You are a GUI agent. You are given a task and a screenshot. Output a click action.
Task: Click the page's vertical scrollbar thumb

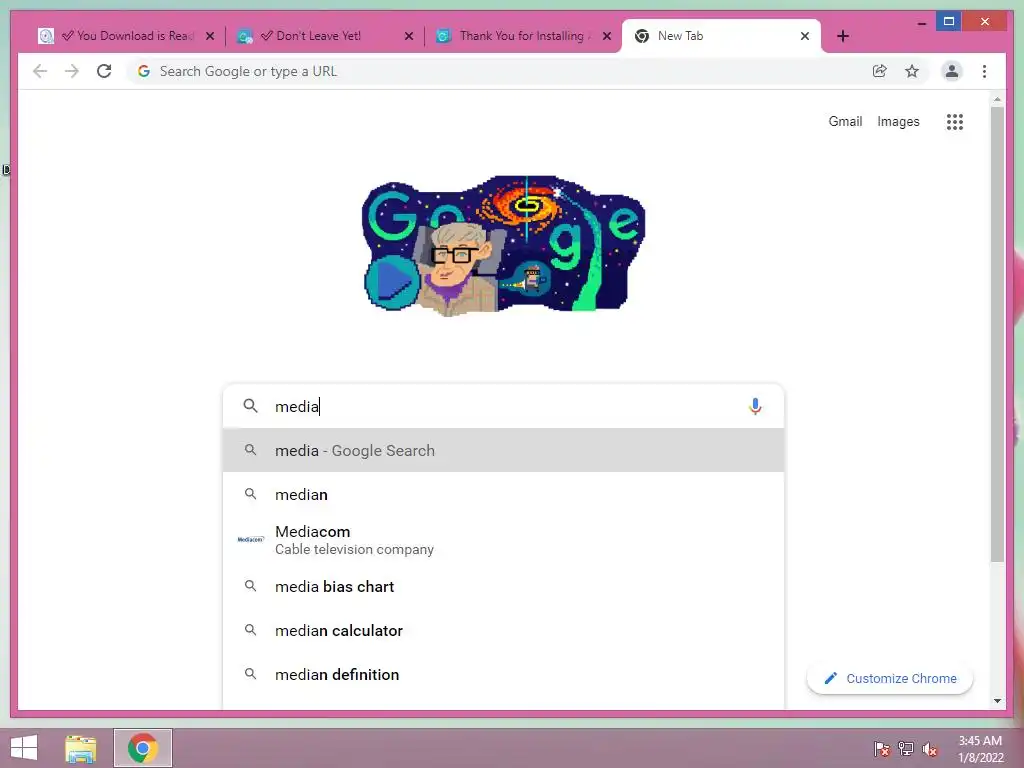997,333
